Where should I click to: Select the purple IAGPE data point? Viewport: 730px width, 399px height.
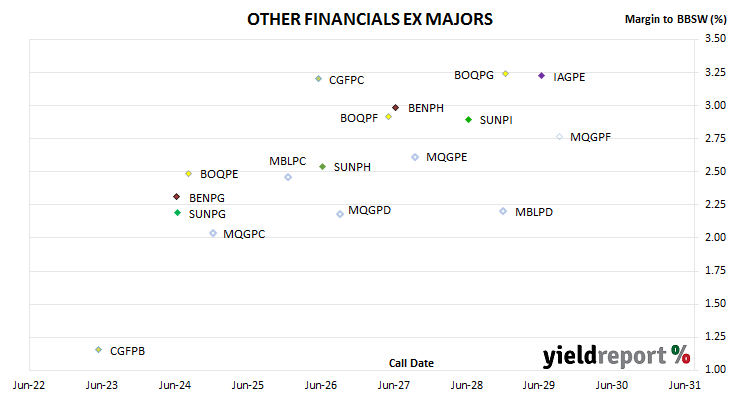(541, 75)
